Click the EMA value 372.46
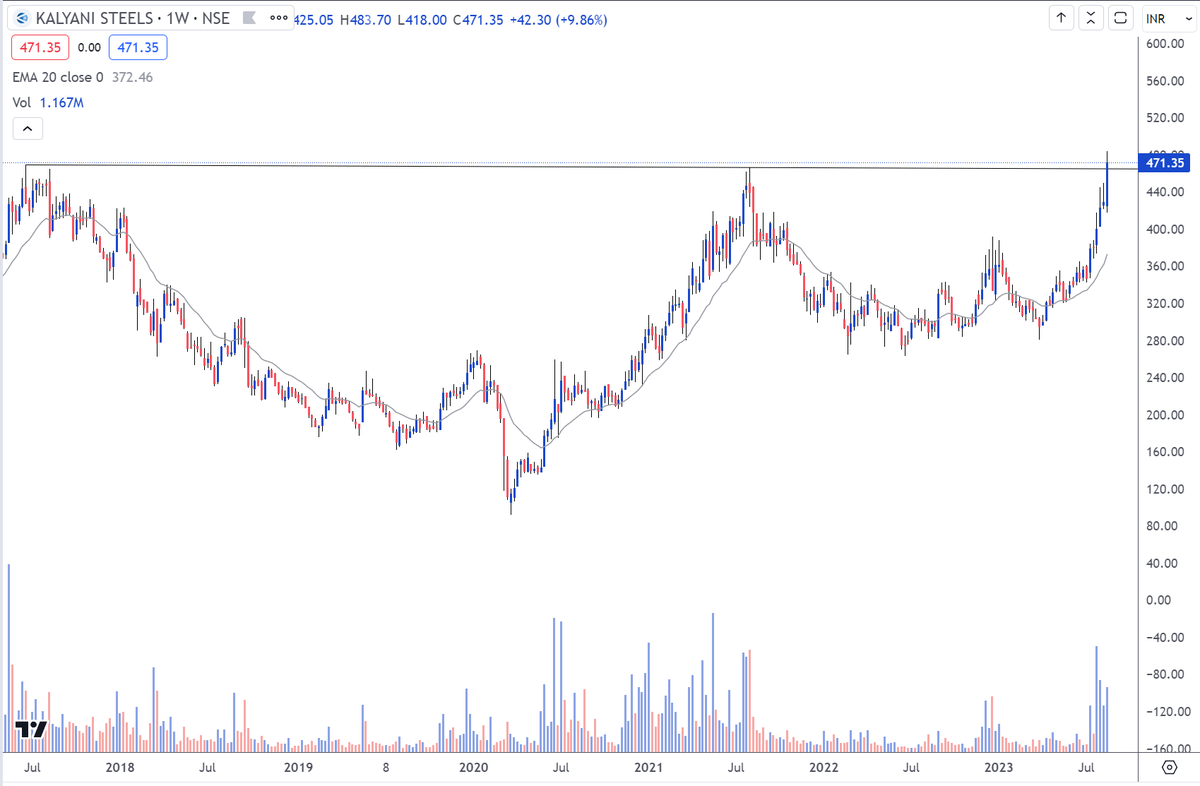The height and width of the screenshot is (786, 1200). (133, 77)
